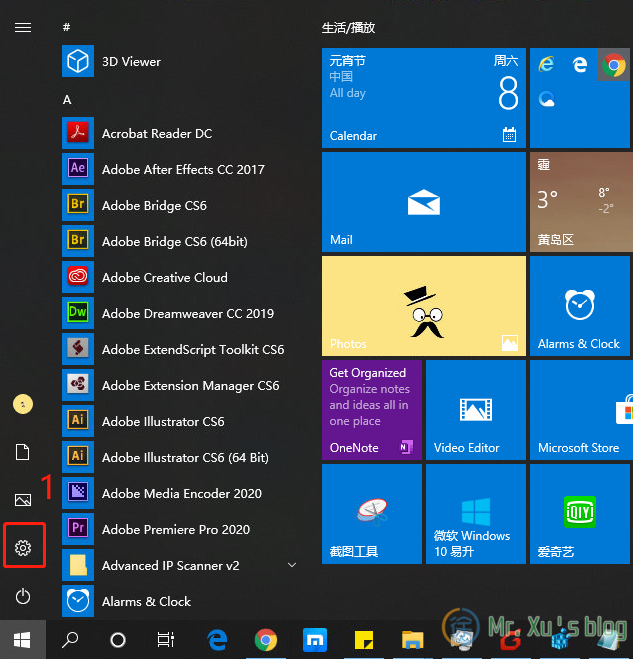Open File Explorer on taskbar
The width and height of the screenshot is (633, 659).
(x=412, y=640)
